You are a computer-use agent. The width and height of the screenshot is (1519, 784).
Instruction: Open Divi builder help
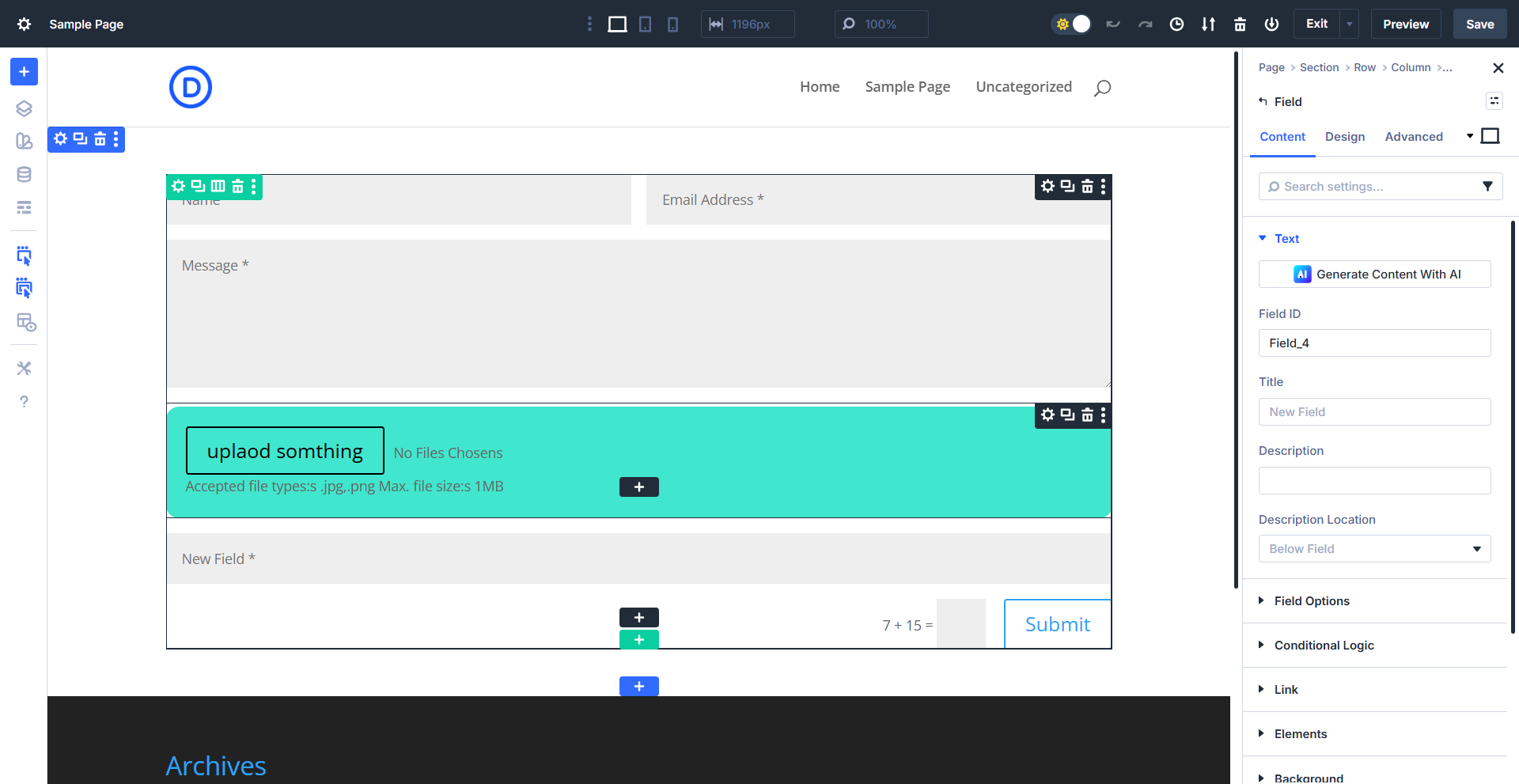pyautogui.click(x=24, y=401)
